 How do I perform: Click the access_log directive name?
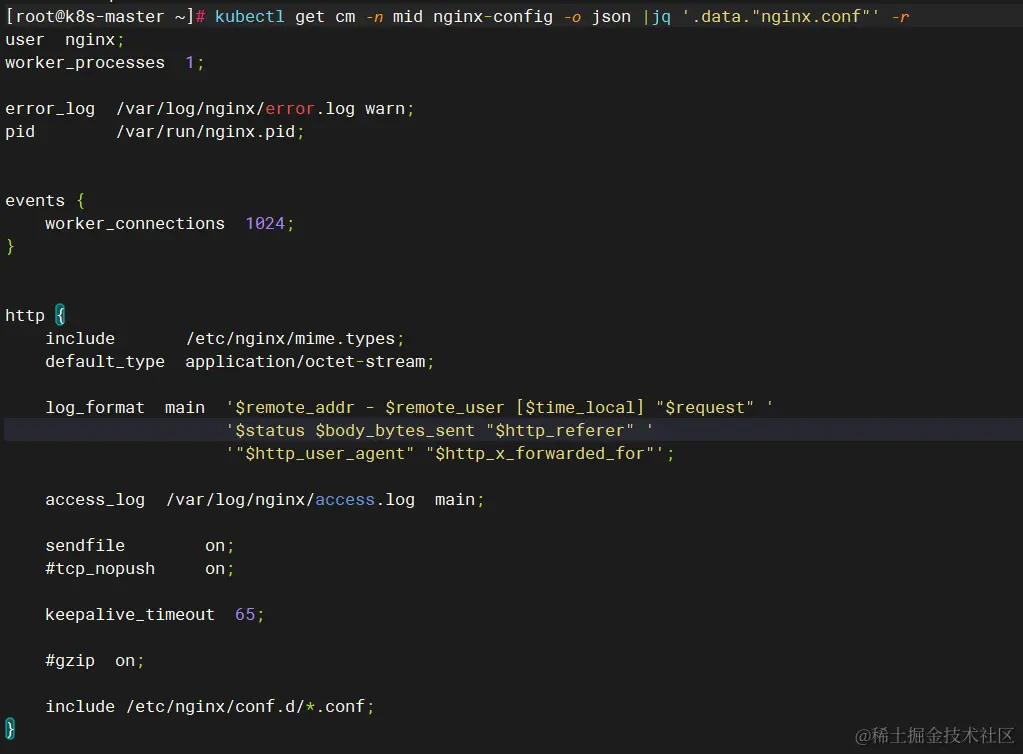click(95, 500)
